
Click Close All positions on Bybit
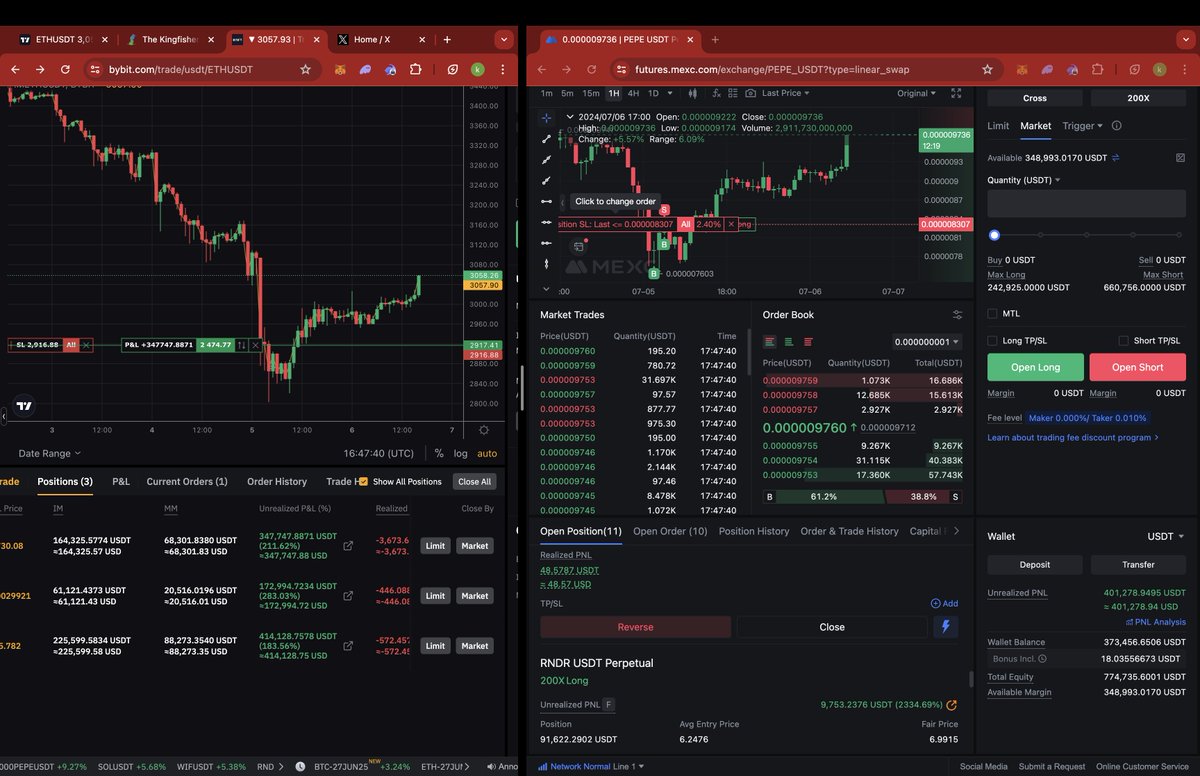tap(474, 481)
